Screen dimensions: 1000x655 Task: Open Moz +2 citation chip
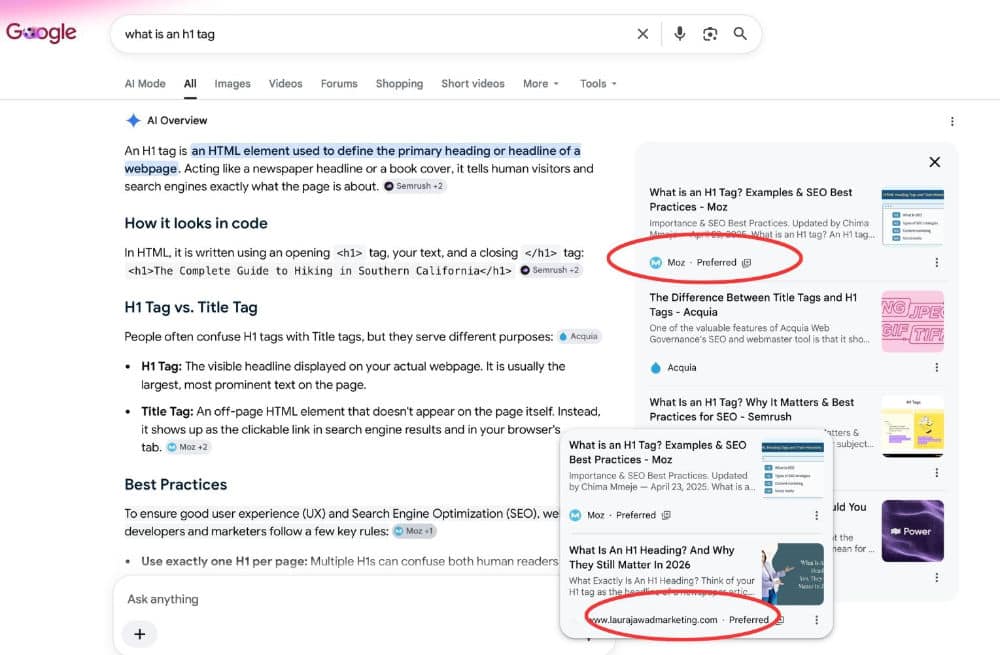click(188, 447)
